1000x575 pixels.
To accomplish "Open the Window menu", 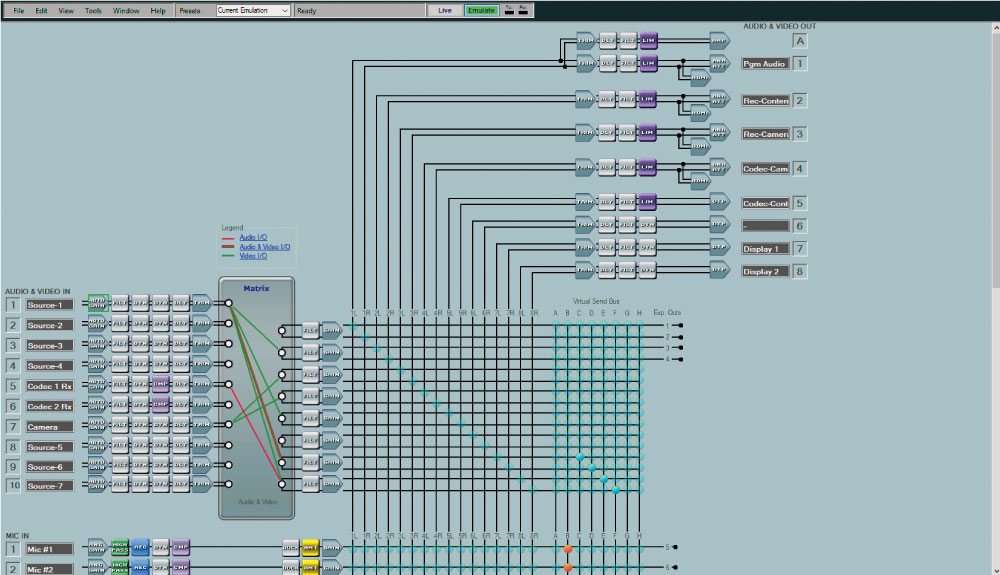I will tap(126, 10).
